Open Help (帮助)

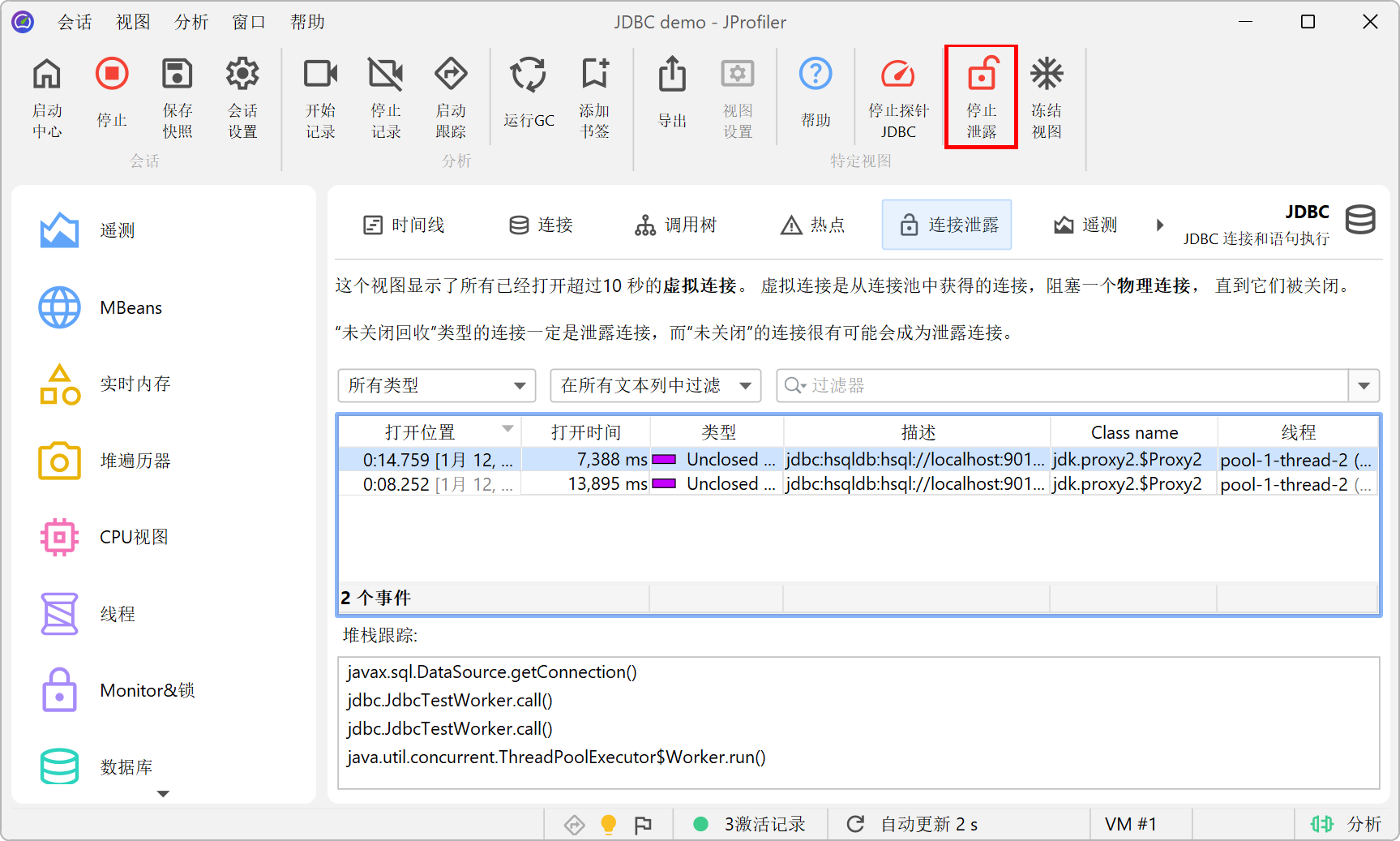pyautogui.click(x=816, y=92)
